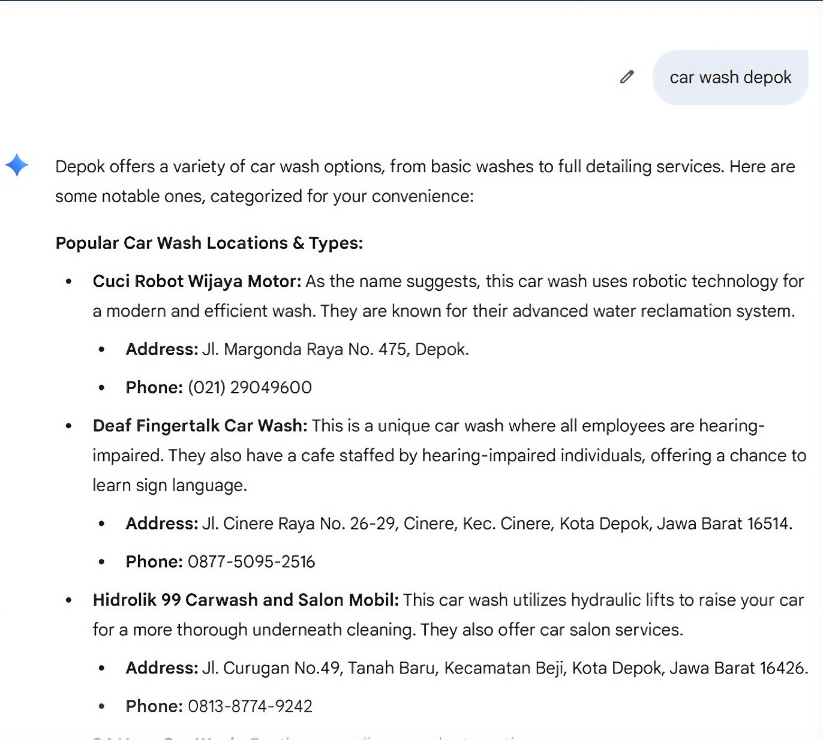This screenshot has height=740, width=823.
Task: Click phone number 0877-5095-2516
Action: 251,562
